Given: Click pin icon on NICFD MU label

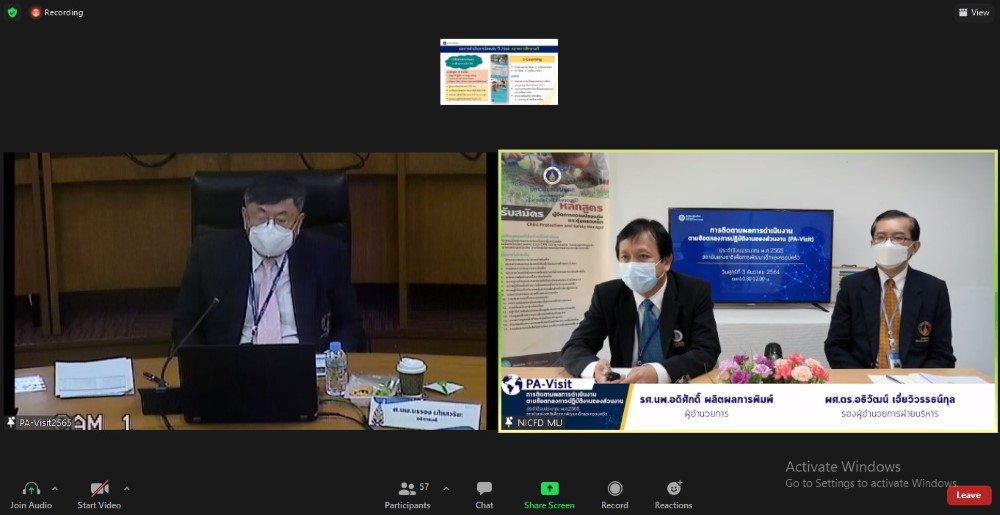Looking at the screenshot, I should tap(509, 423).
